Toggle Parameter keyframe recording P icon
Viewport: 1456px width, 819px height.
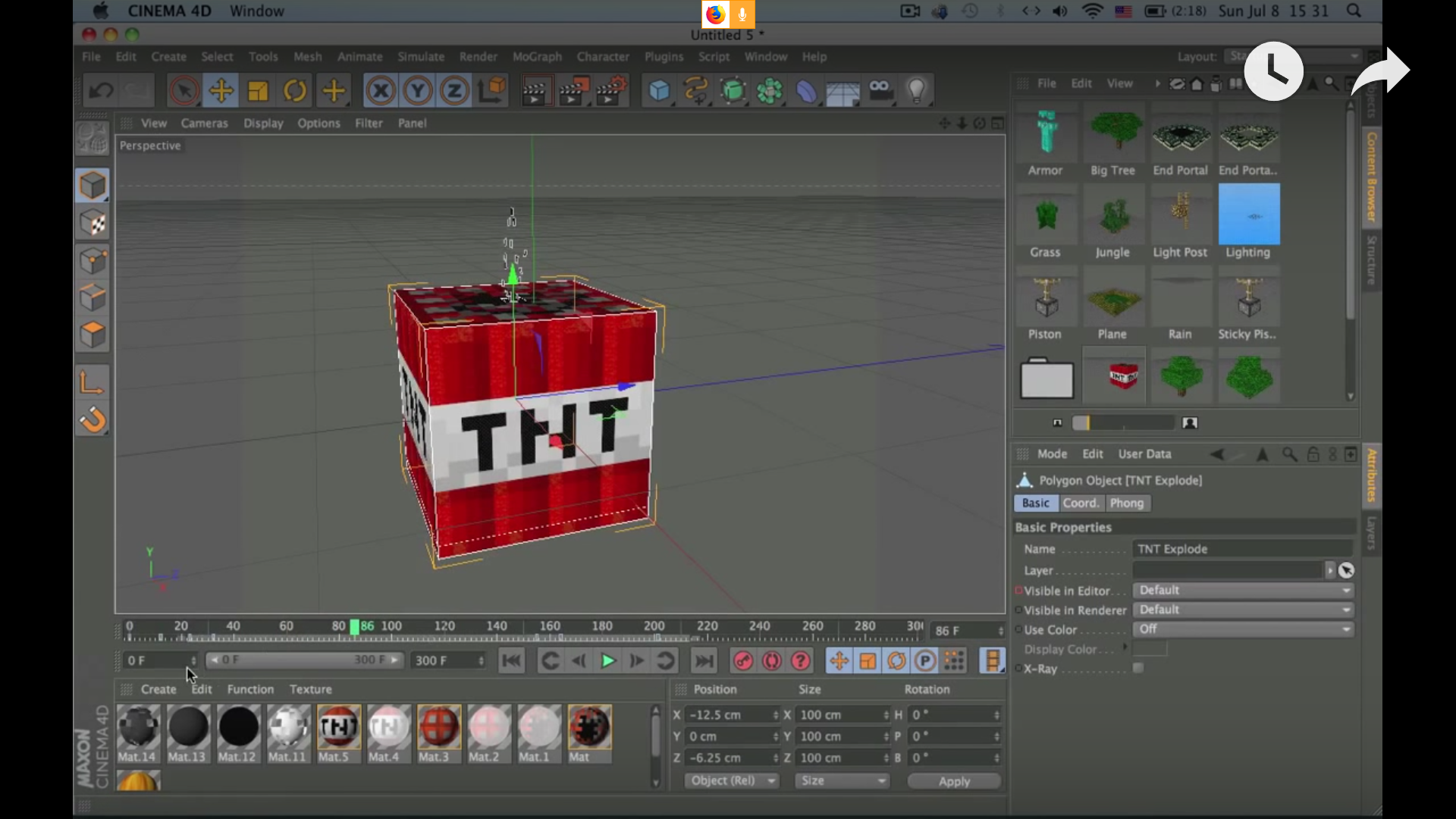925,661
